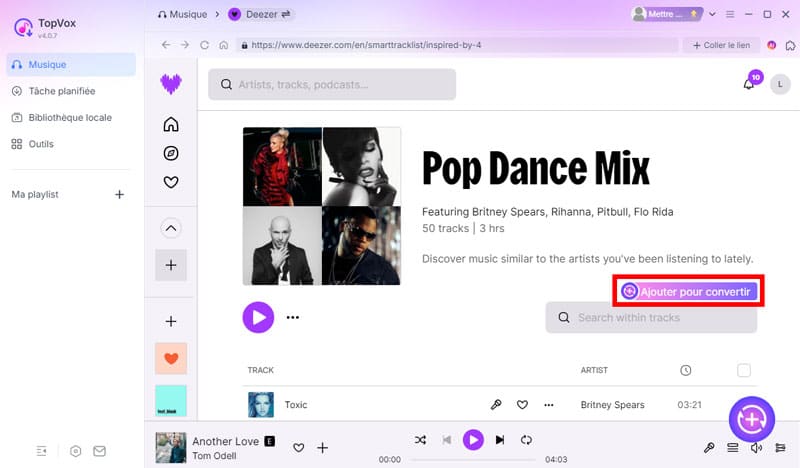Image resolution: width=800 pixels, height=468 pixels.
Task: Open Bibliothèque locale in sidebar
Action: [61, 117]
